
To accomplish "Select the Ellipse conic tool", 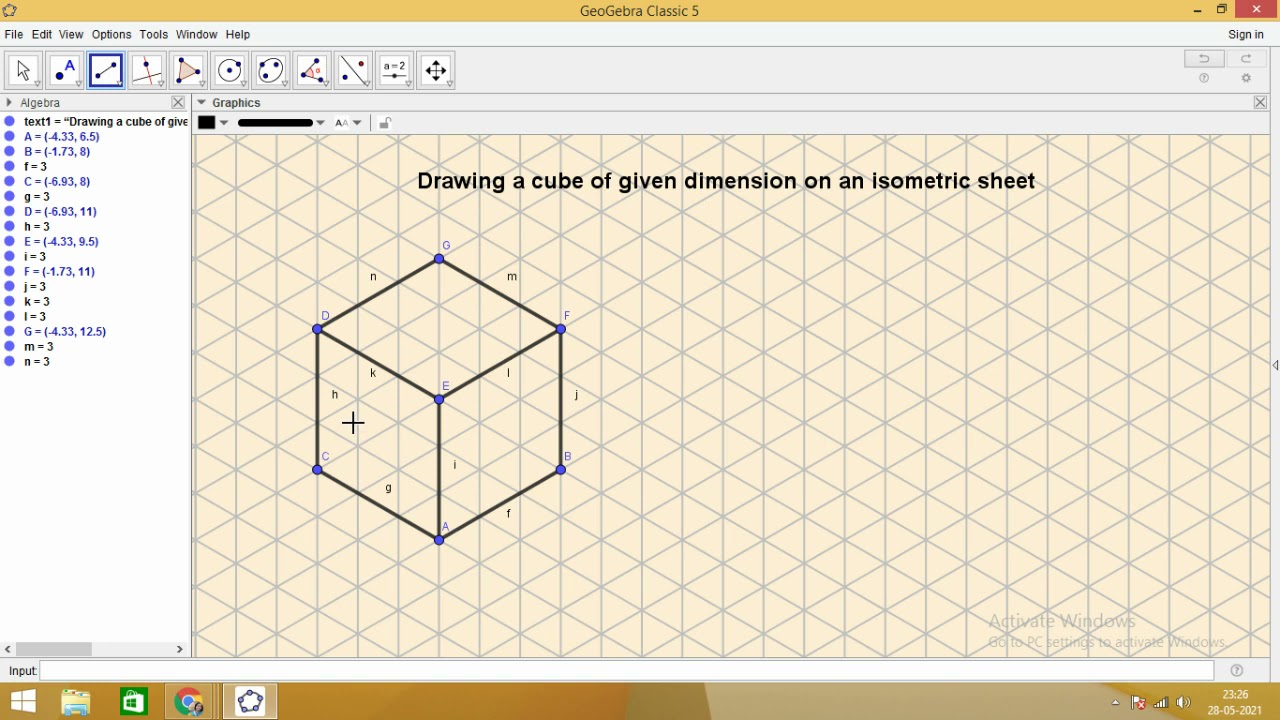I will pyautogui.click(x=271, y=70).
